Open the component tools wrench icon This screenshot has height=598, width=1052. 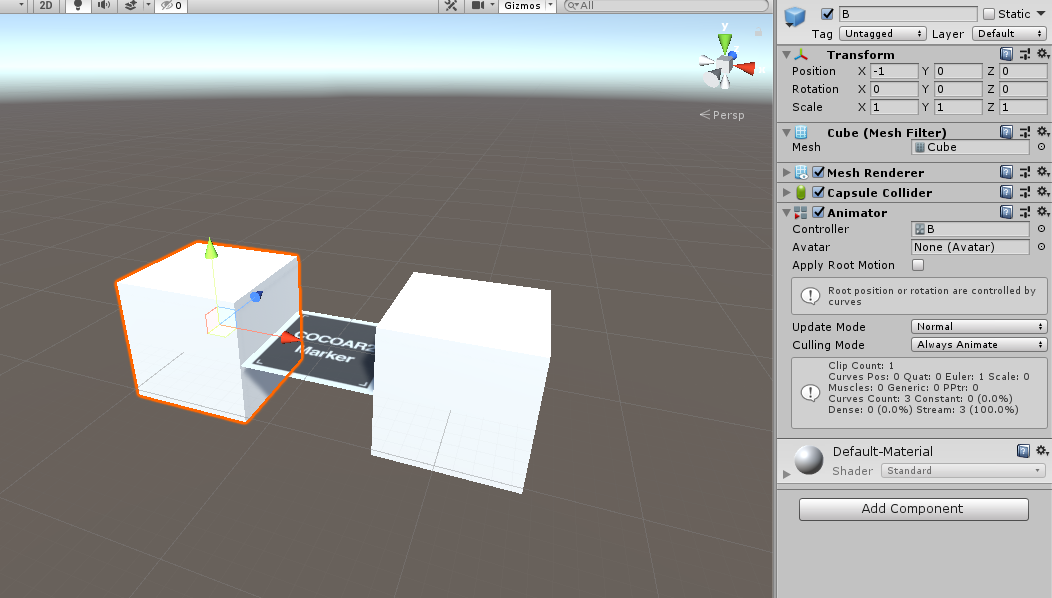click(x=451, y=5)
